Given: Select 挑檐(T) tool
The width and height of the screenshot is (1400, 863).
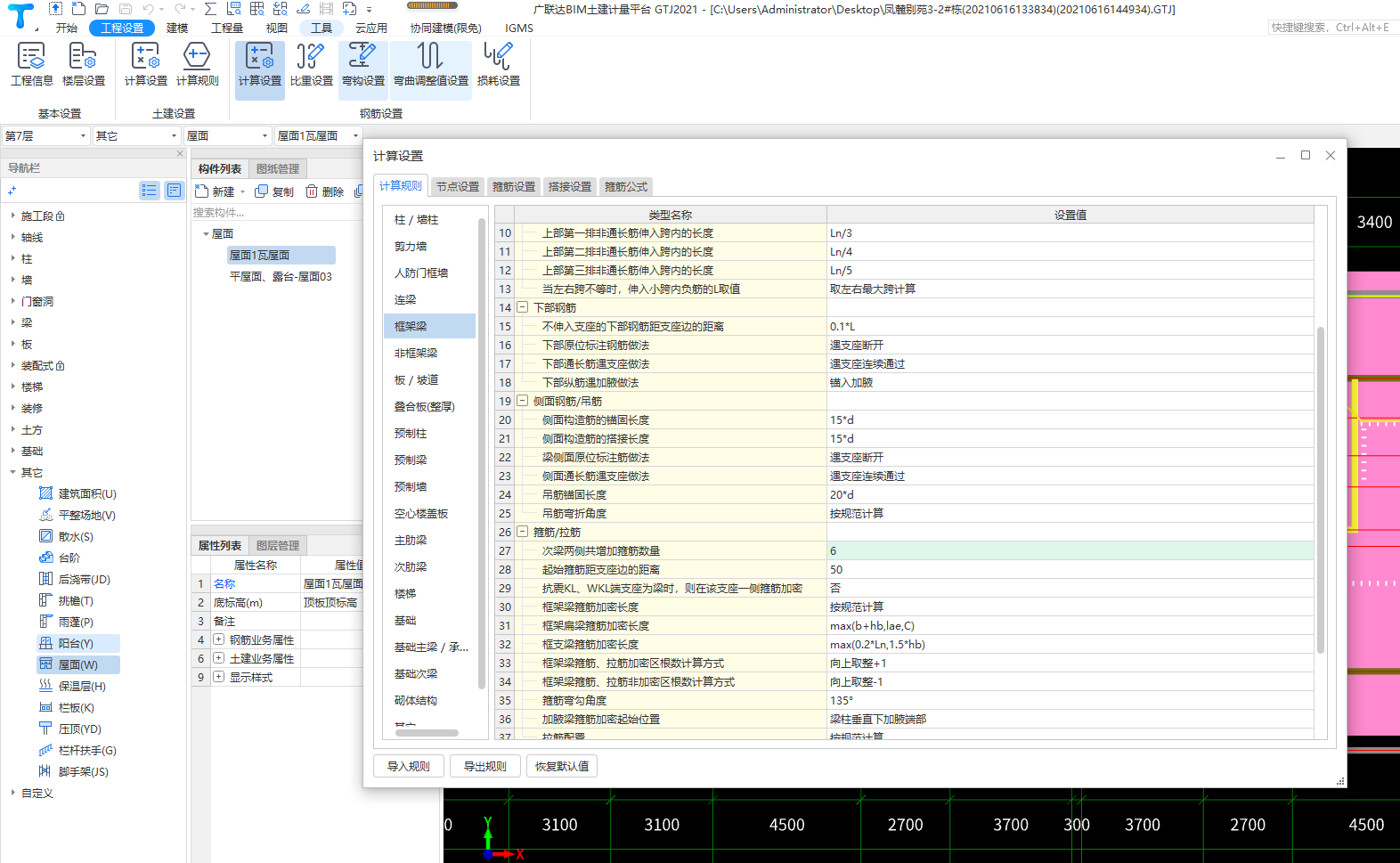Looking at the screenshot, I should (x=66, y=600).
